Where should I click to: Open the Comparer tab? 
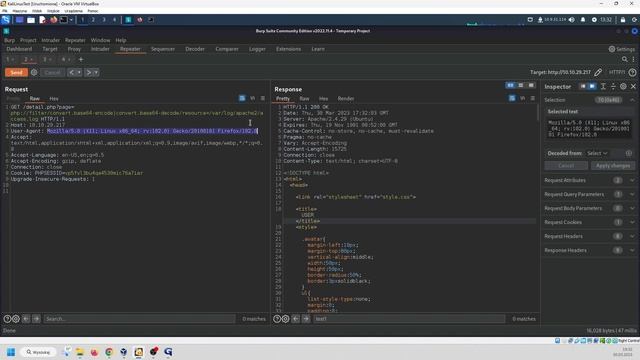(x=227, y=49)
